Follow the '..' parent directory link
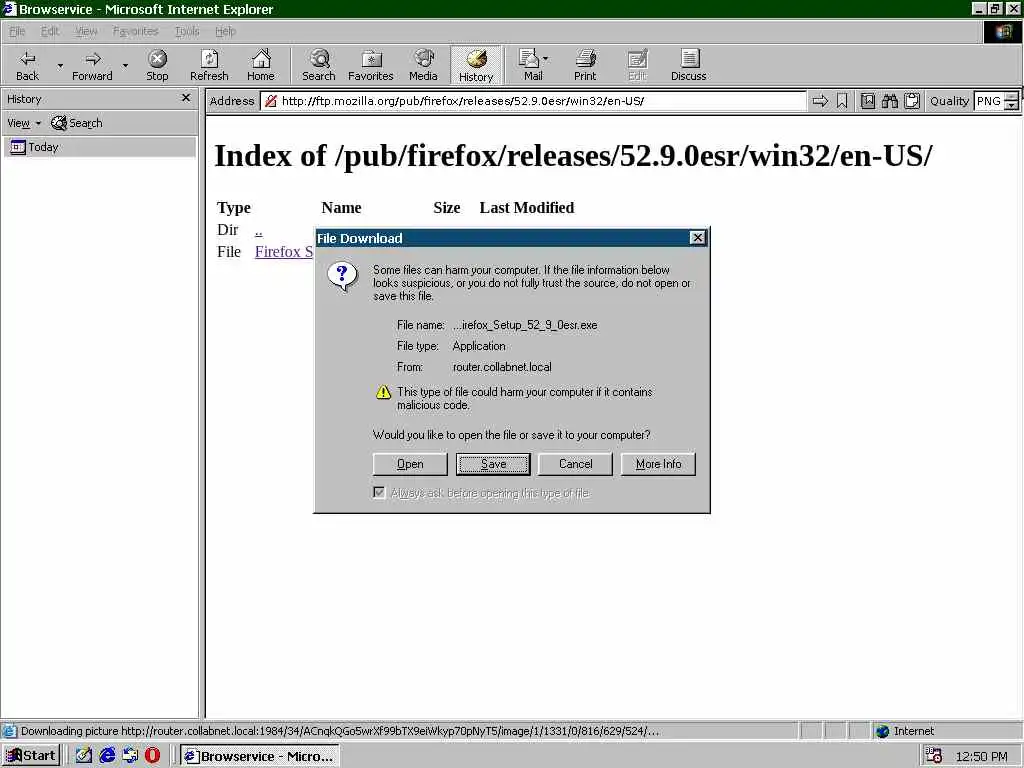This screenshot has width=1024, height=768. pos(259,231)
